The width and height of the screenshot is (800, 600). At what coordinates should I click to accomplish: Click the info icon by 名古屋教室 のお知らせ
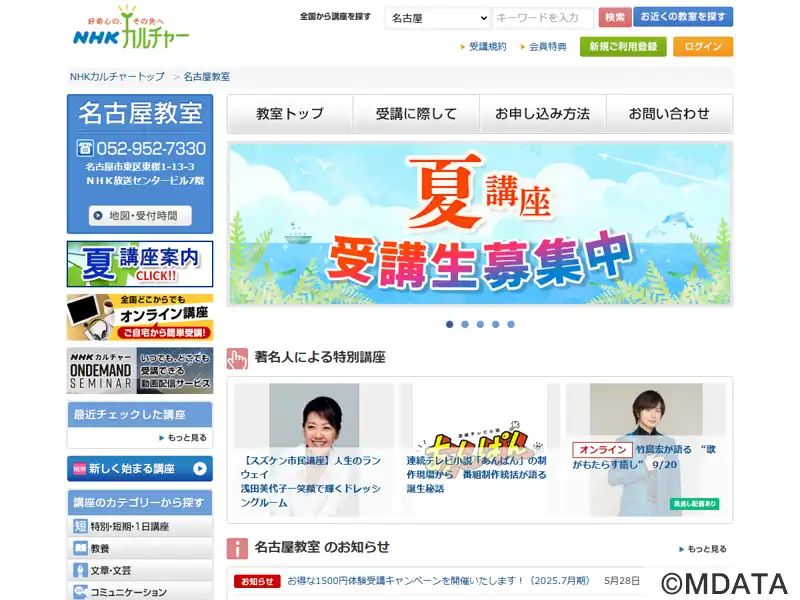(x=237, y=548)
